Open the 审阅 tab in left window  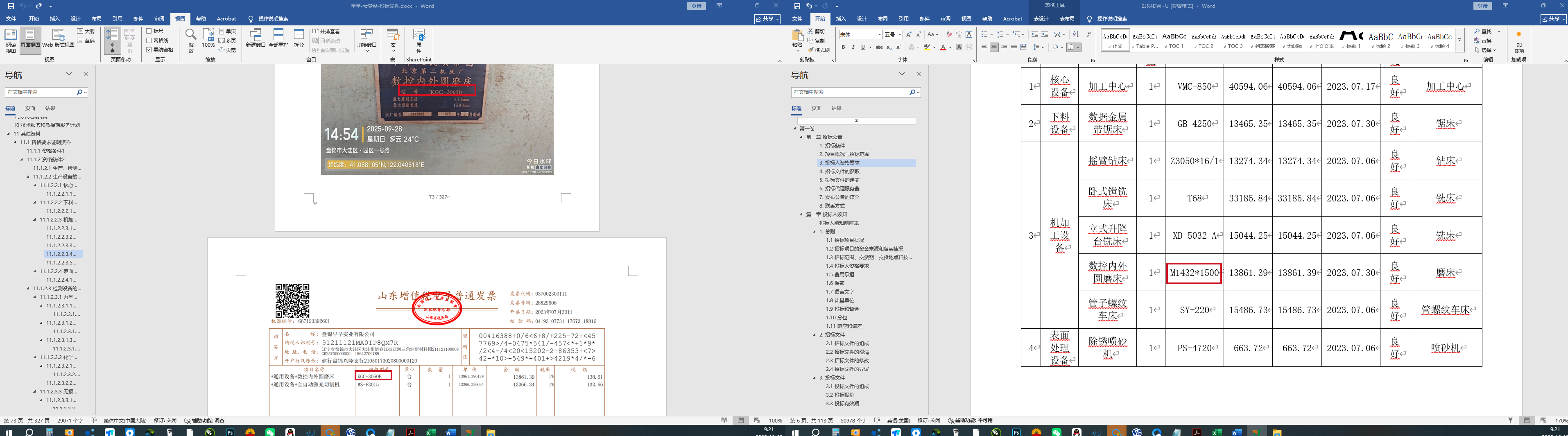159,19
